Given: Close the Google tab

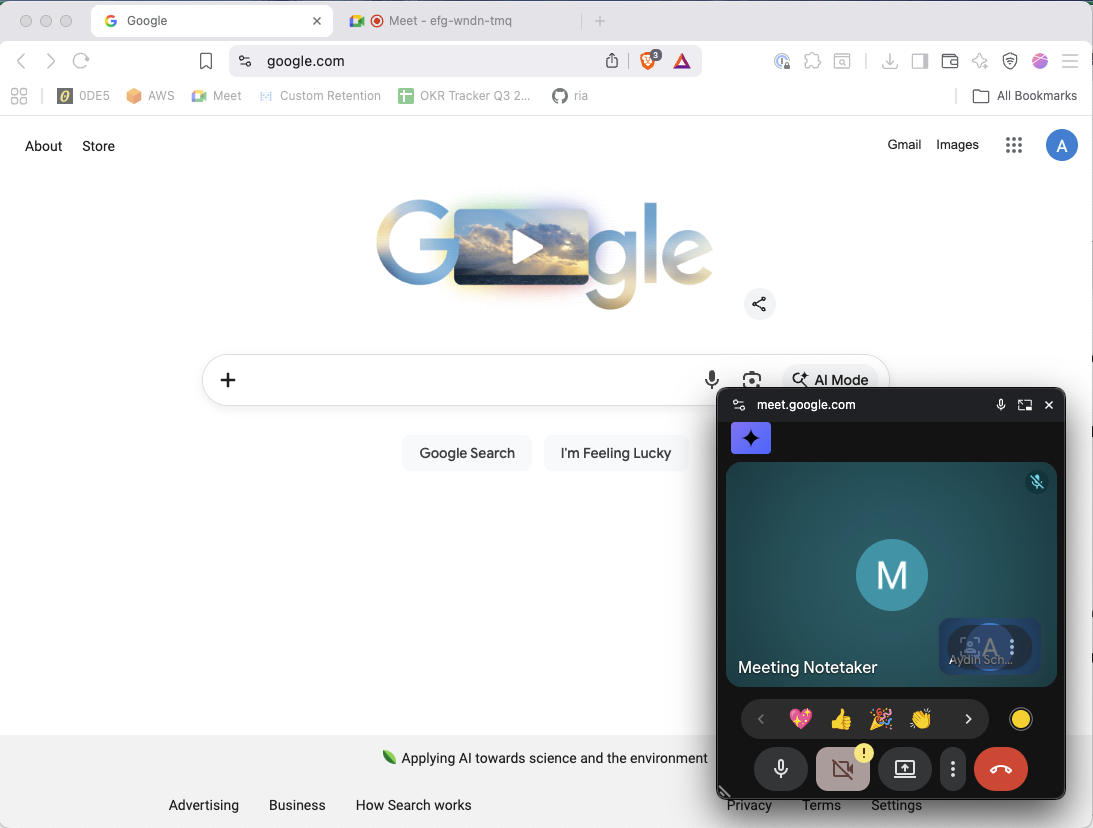Looking at the screenshot, I should coord(317,21).
